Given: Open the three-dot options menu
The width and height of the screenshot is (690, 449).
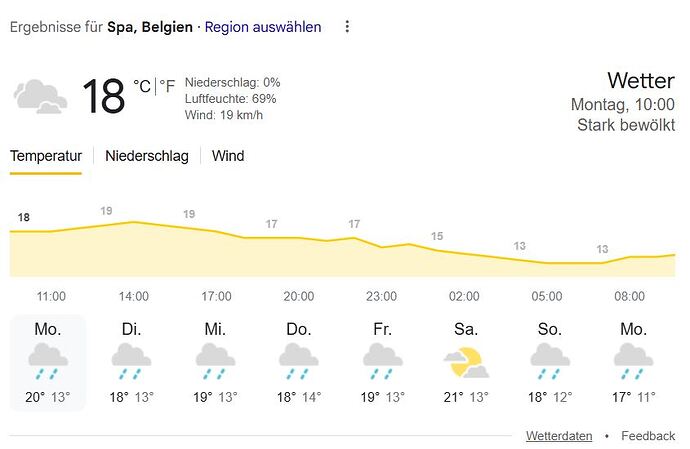Looking at the screenshot, I should [x=347, y=27].
